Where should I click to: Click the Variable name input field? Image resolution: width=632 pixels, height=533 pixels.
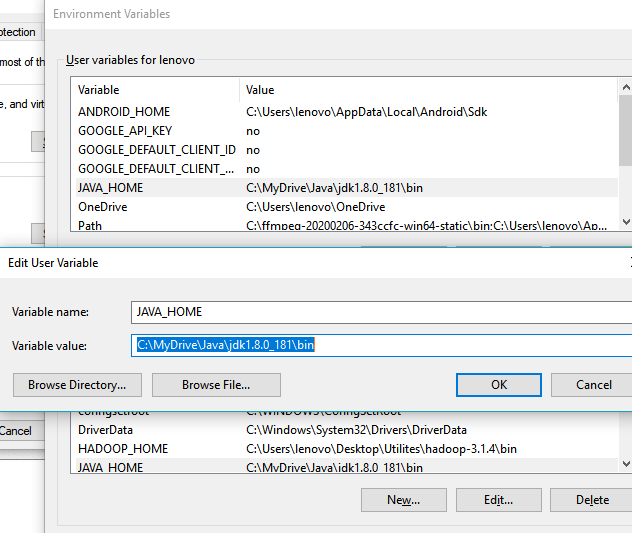[381, 312]
